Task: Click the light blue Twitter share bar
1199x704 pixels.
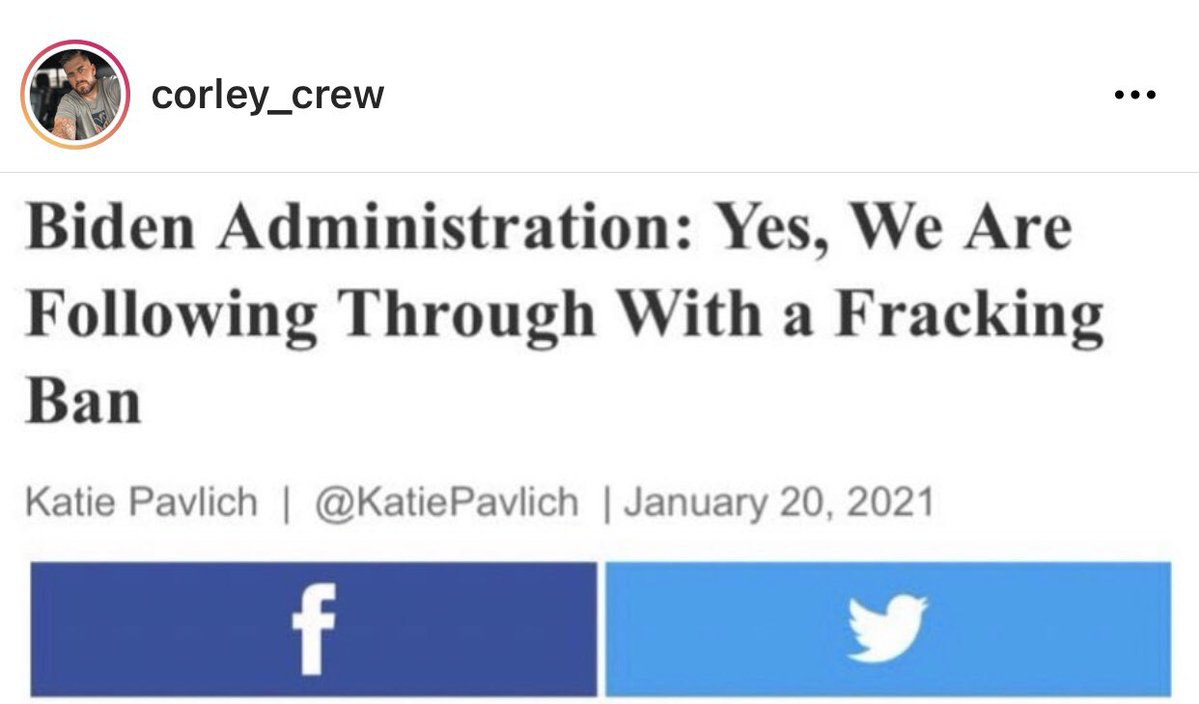Action: tap(888, 629)
